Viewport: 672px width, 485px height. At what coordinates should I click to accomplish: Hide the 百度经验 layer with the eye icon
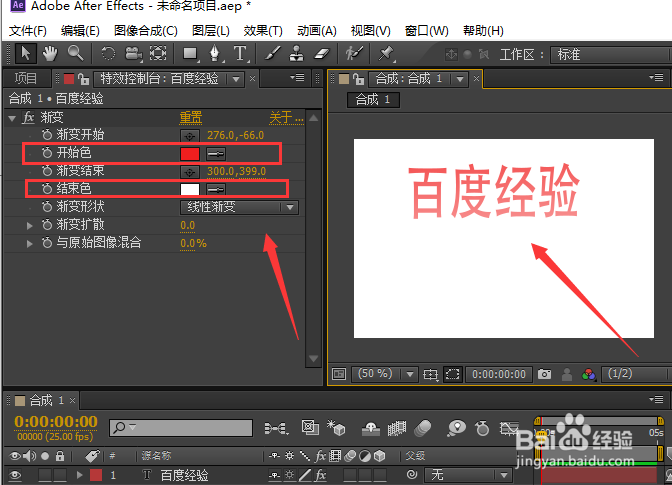coord(15,475)
